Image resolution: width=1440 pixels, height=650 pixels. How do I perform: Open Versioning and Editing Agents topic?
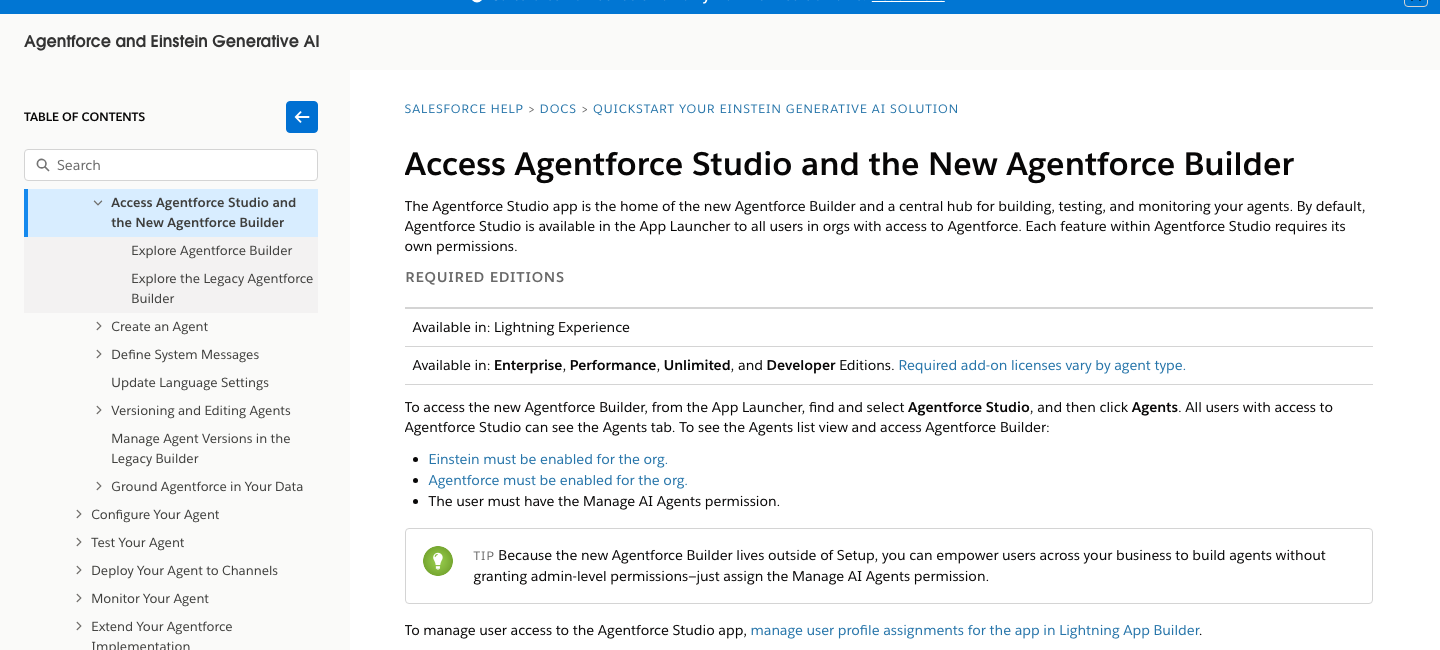pyautogui.click(x=201, y=411)
